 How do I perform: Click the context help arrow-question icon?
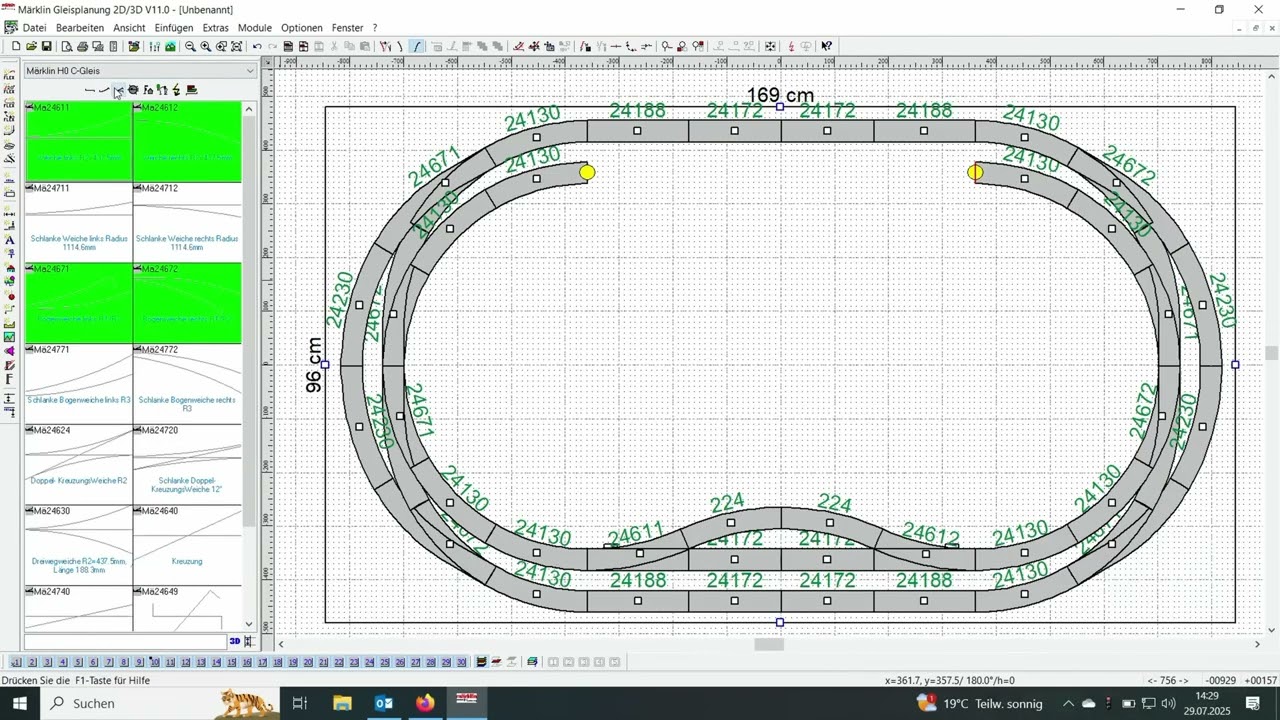click(826, 46)
